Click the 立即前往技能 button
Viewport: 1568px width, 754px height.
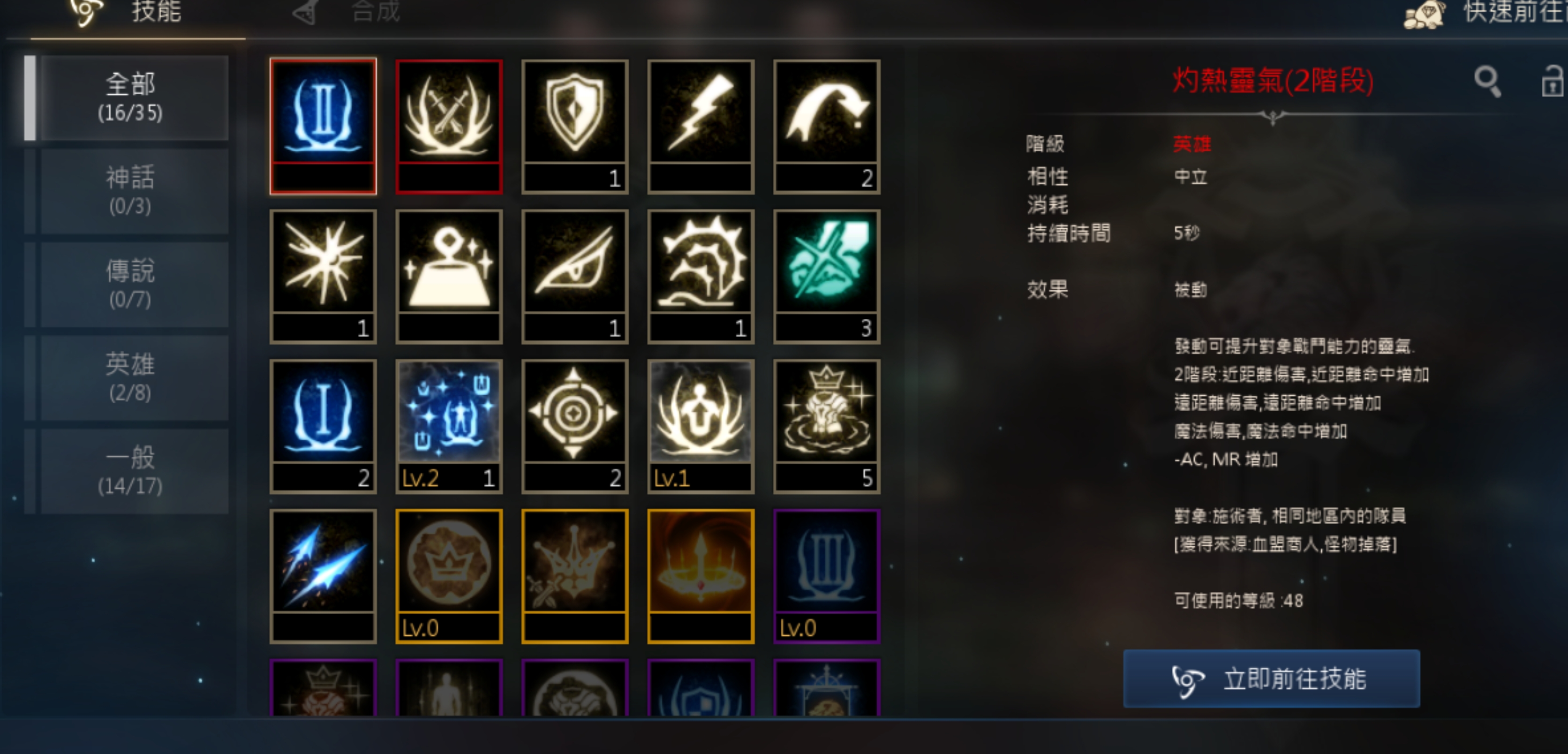click(x=1271, y=679)
